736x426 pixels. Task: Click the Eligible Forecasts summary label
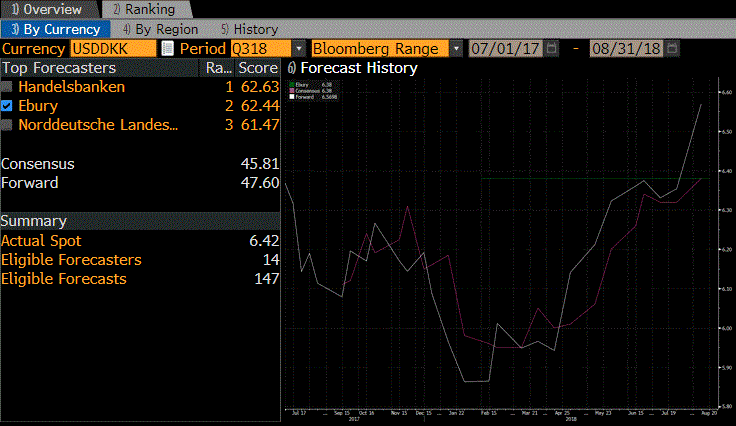[x=64, y=279]
